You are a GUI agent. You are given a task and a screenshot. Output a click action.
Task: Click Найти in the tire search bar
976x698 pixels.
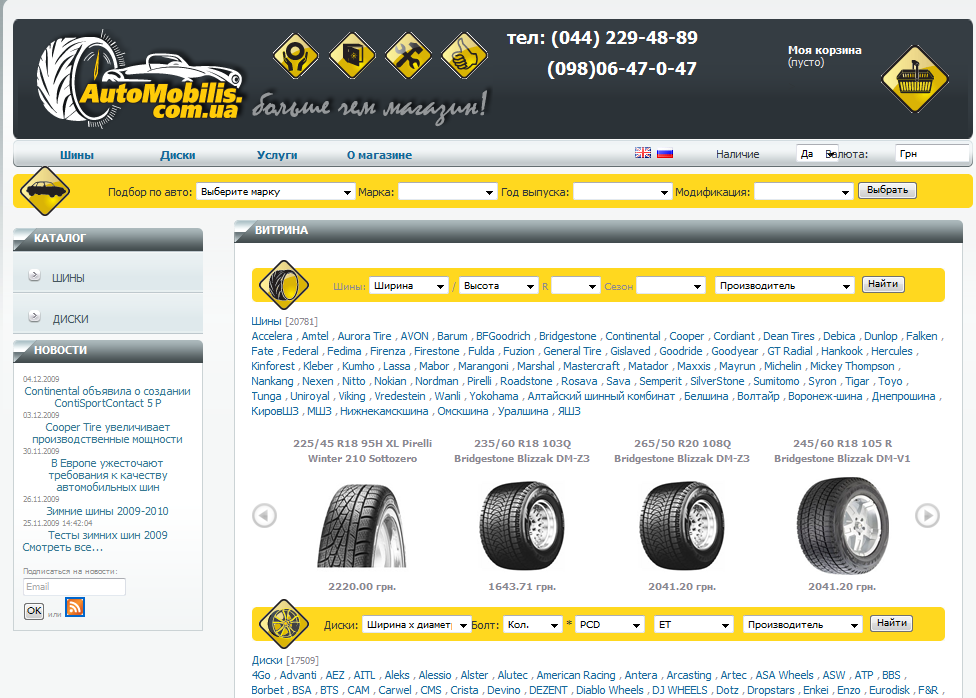click(883, 284)
